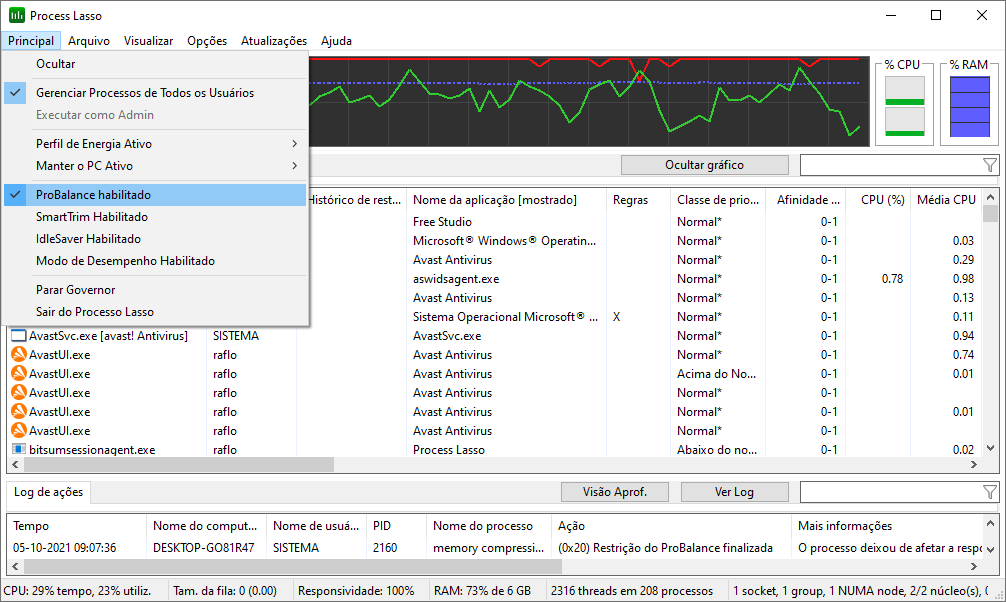Sort log by Tempo column header

(x=76, y=526)
